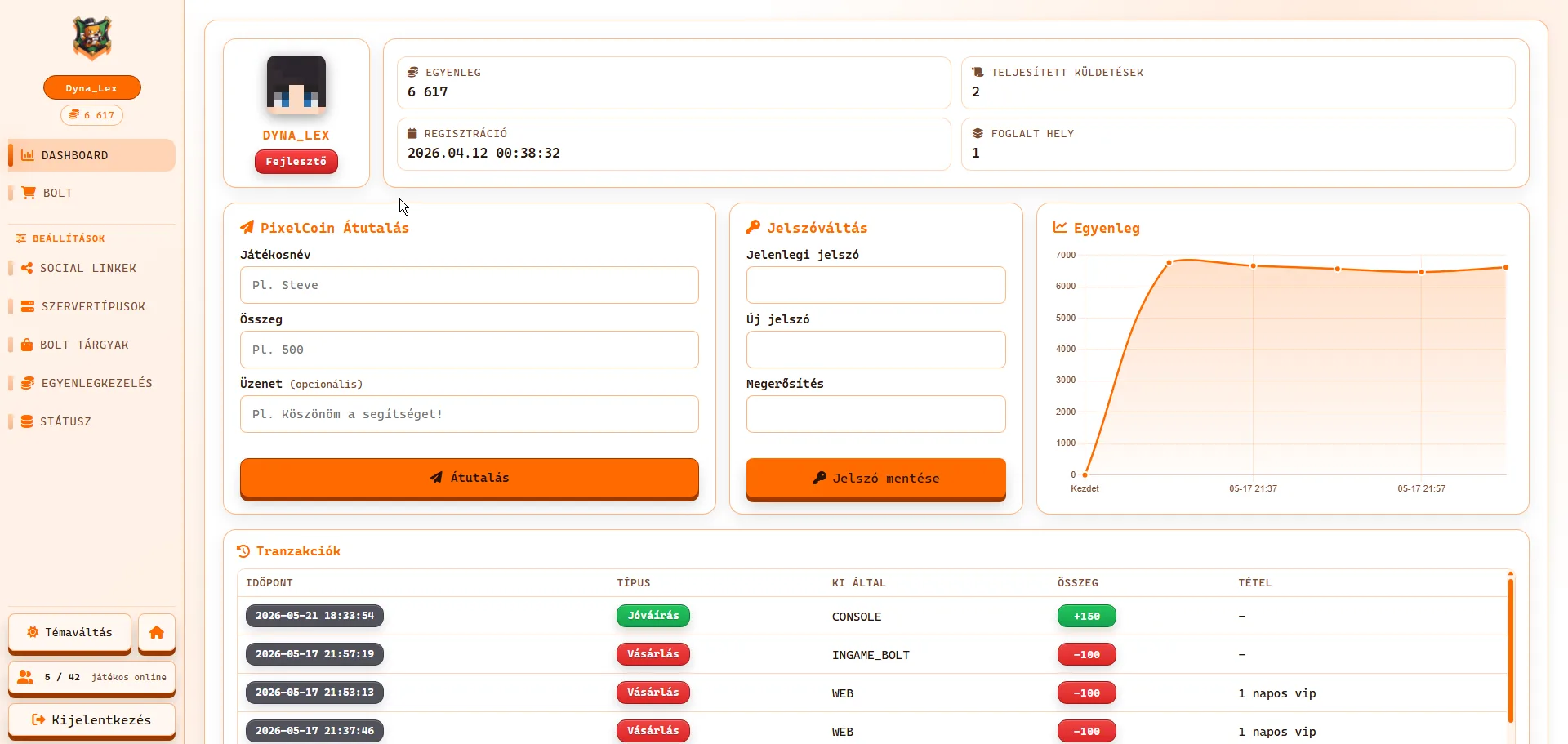
Task: Focus the Összeg amount field
Action: tap(470, 350)
